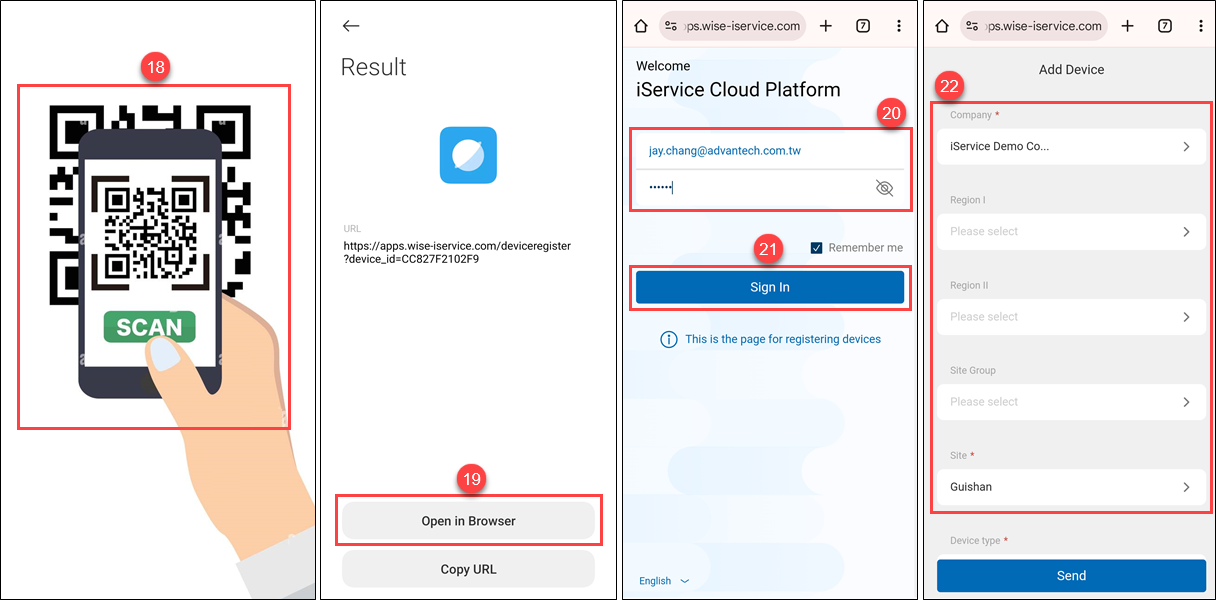
Task: Open the Site Group dropdown
Action: pyautogui.click(x=1070, y=402)
